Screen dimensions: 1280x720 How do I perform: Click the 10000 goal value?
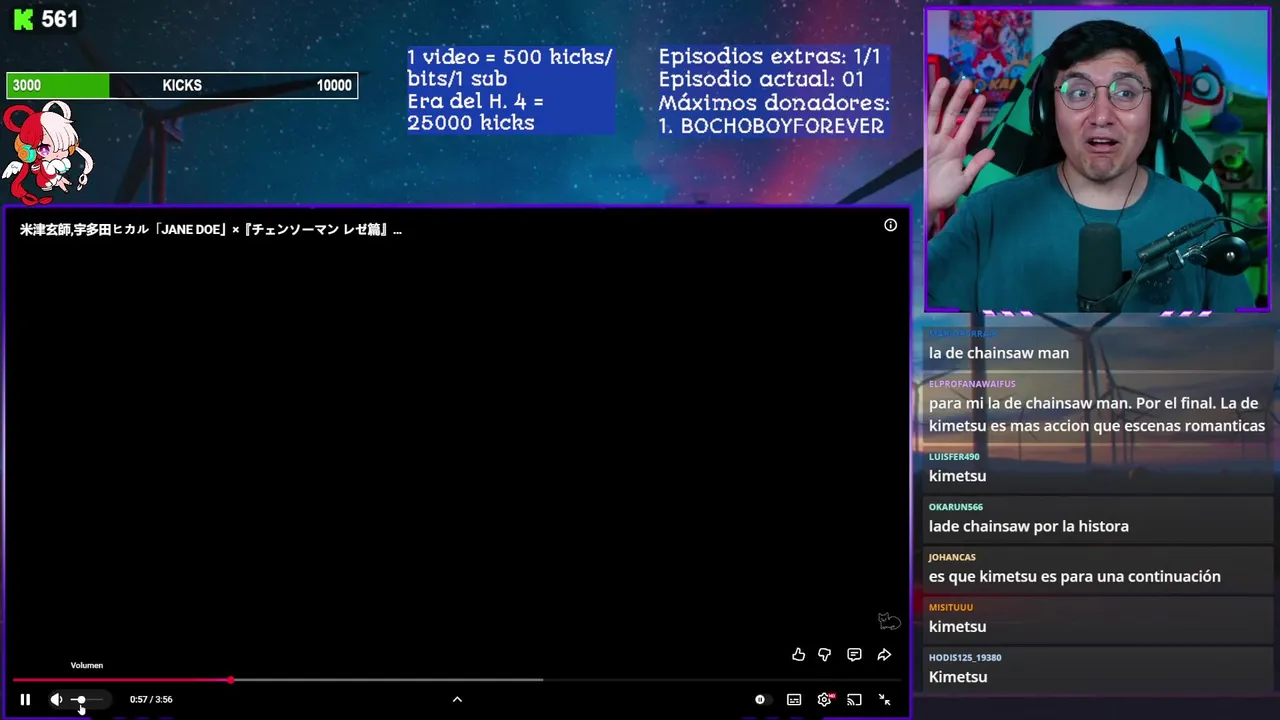334,85
